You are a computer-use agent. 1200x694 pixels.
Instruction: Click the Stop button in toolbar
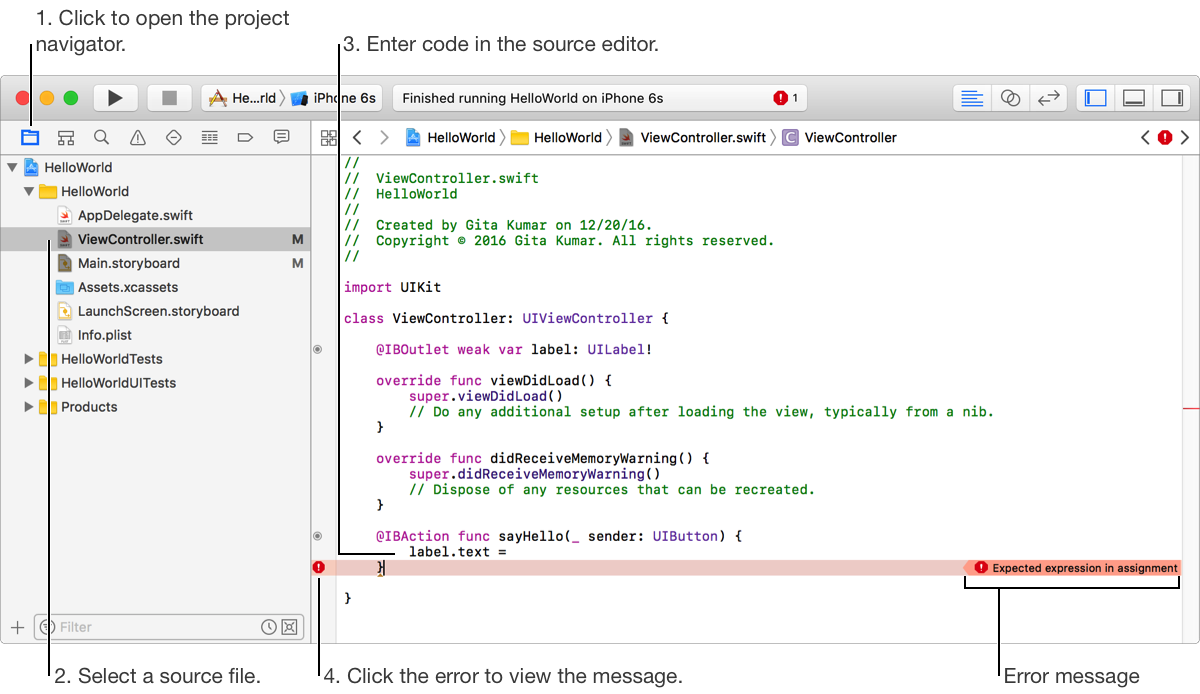coord(169,98)
